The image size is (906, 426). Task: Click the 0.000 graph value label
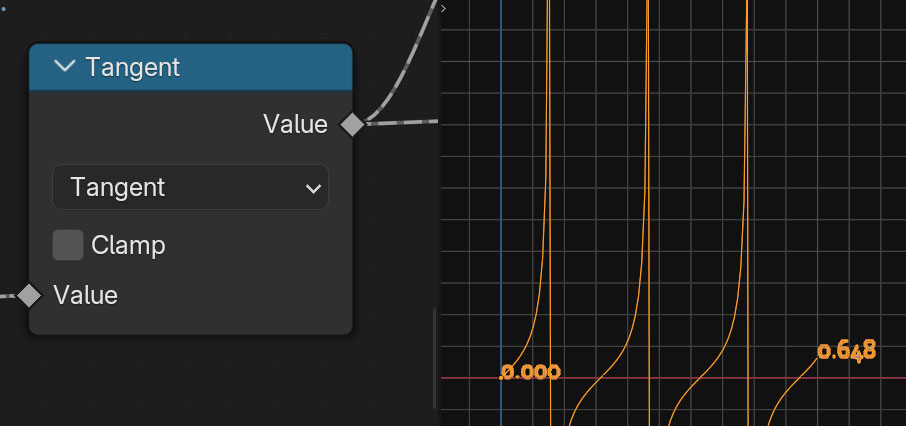(530, 372)
